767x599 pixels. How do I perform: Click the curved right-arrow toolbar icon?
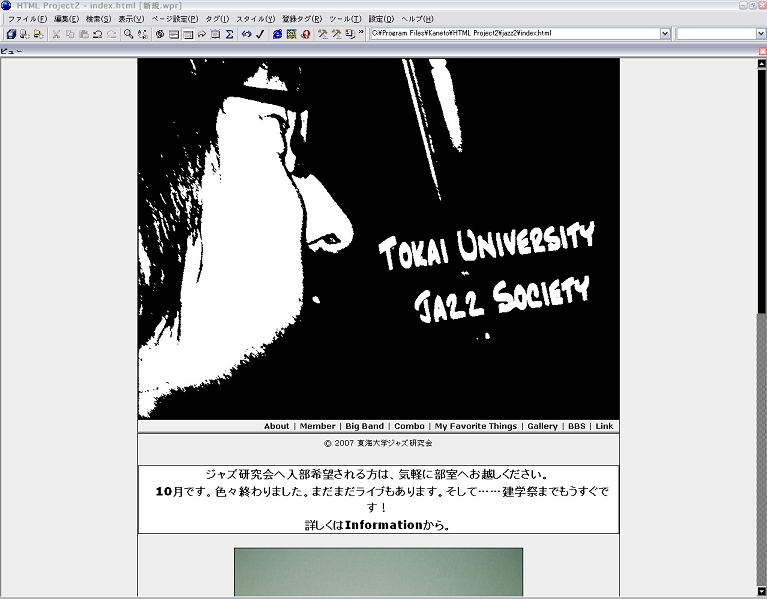click(202, 34)
